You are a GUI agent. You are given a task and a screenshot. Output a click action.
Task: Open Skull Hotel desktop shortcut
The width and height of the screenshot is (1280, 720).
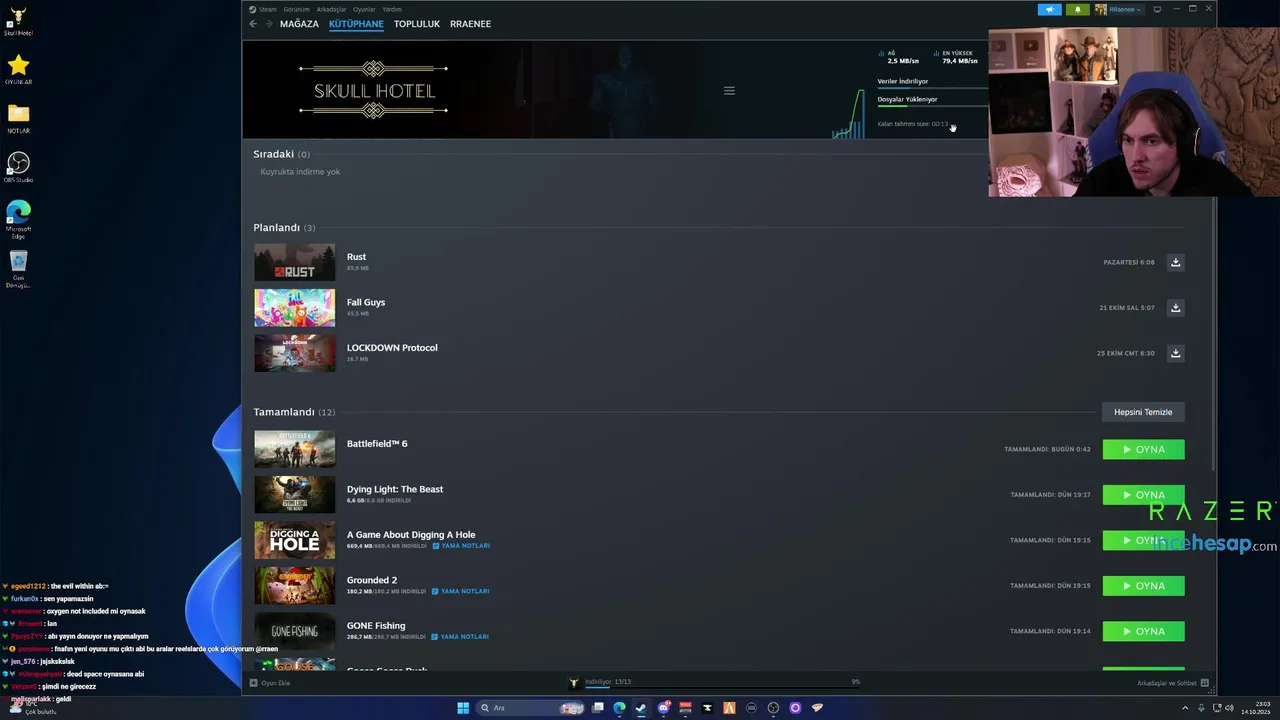point(18,20)
